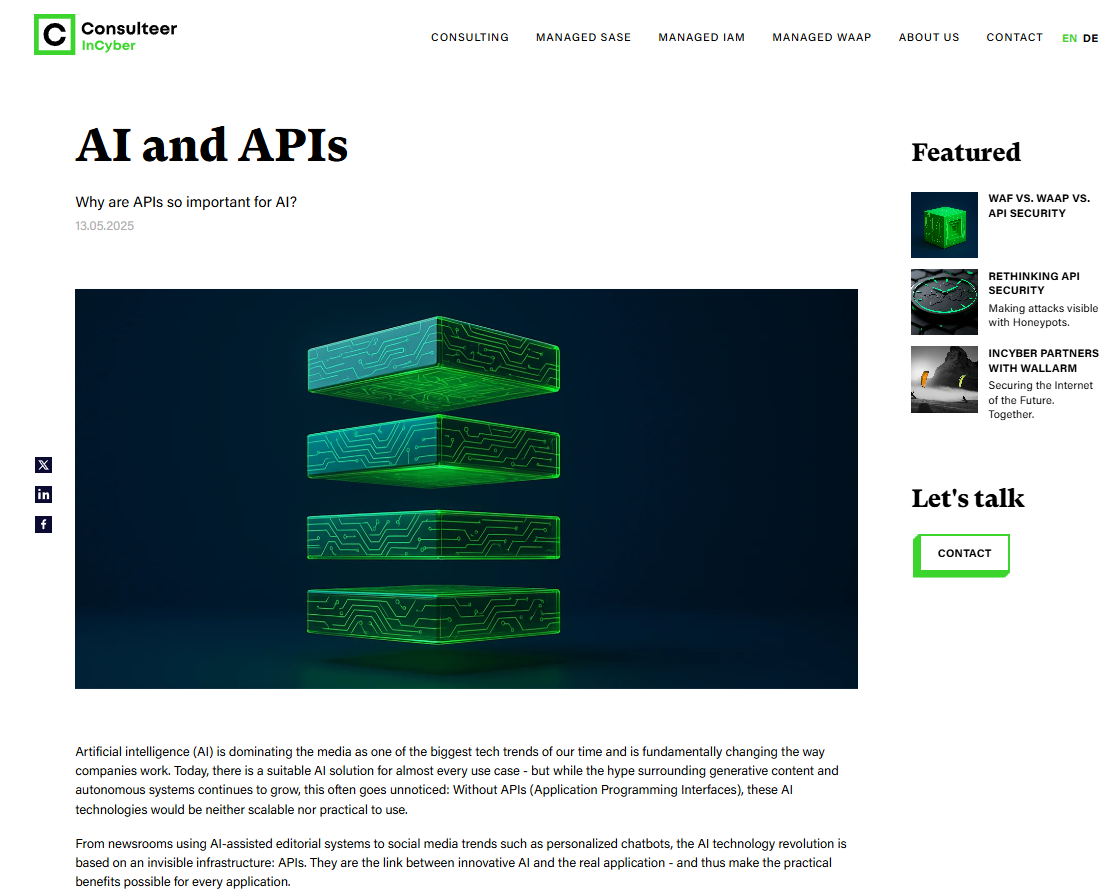Open the Rethinking API Security thumbnail image
The height and width of the screenshot is (894, 1118).
tap(943, 302)
